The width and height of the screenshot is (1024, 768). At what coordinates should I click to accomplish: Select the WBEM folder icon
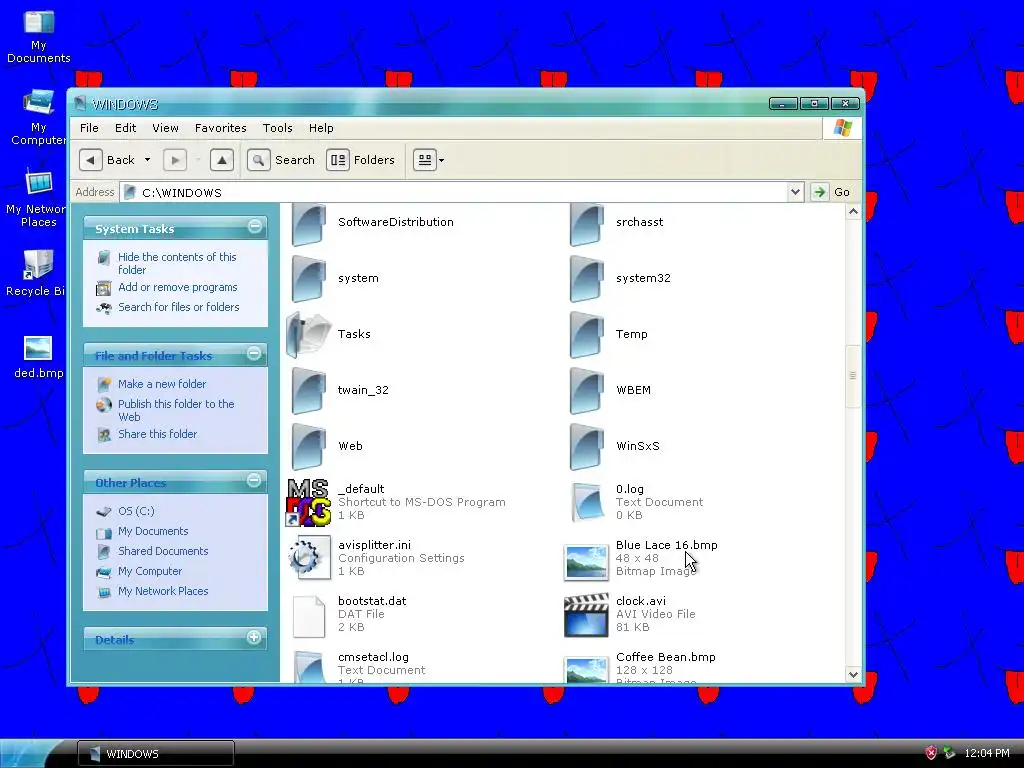(x=586, y=391)
